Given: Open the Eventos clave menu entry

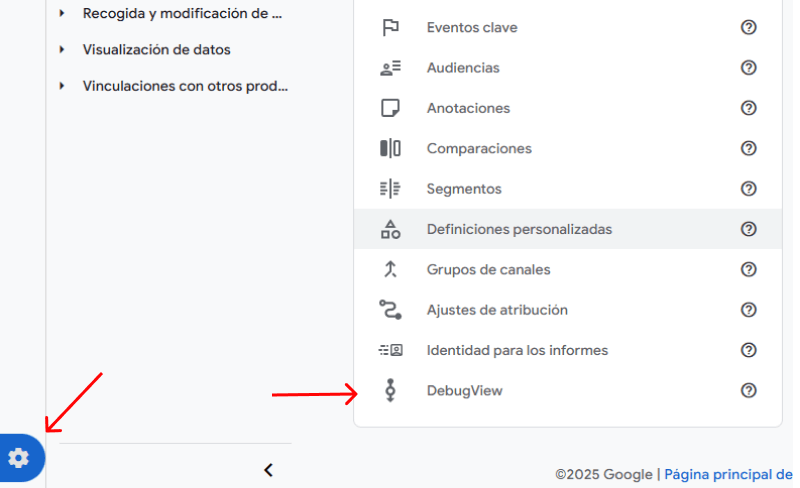Looking at the screenshot, I should coord(568,27).
